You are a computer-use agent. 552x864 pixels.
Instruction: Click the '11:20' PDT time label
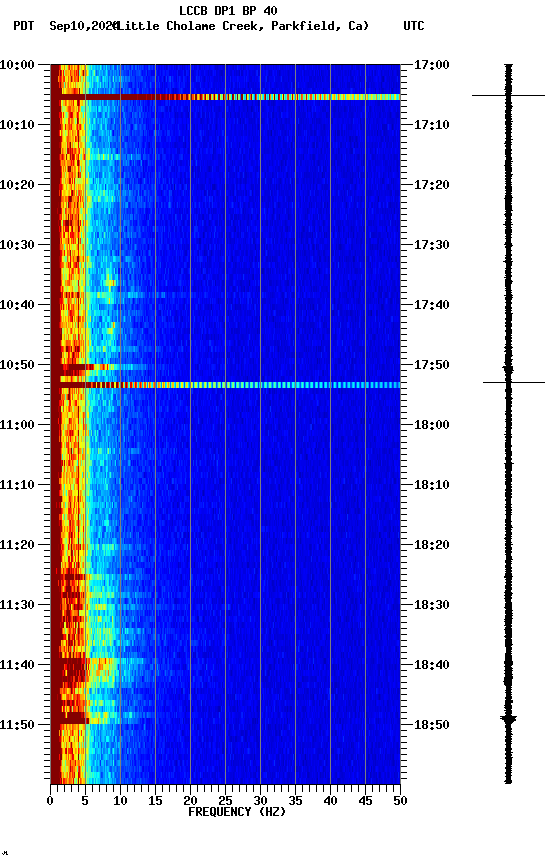tap(17, 545)
